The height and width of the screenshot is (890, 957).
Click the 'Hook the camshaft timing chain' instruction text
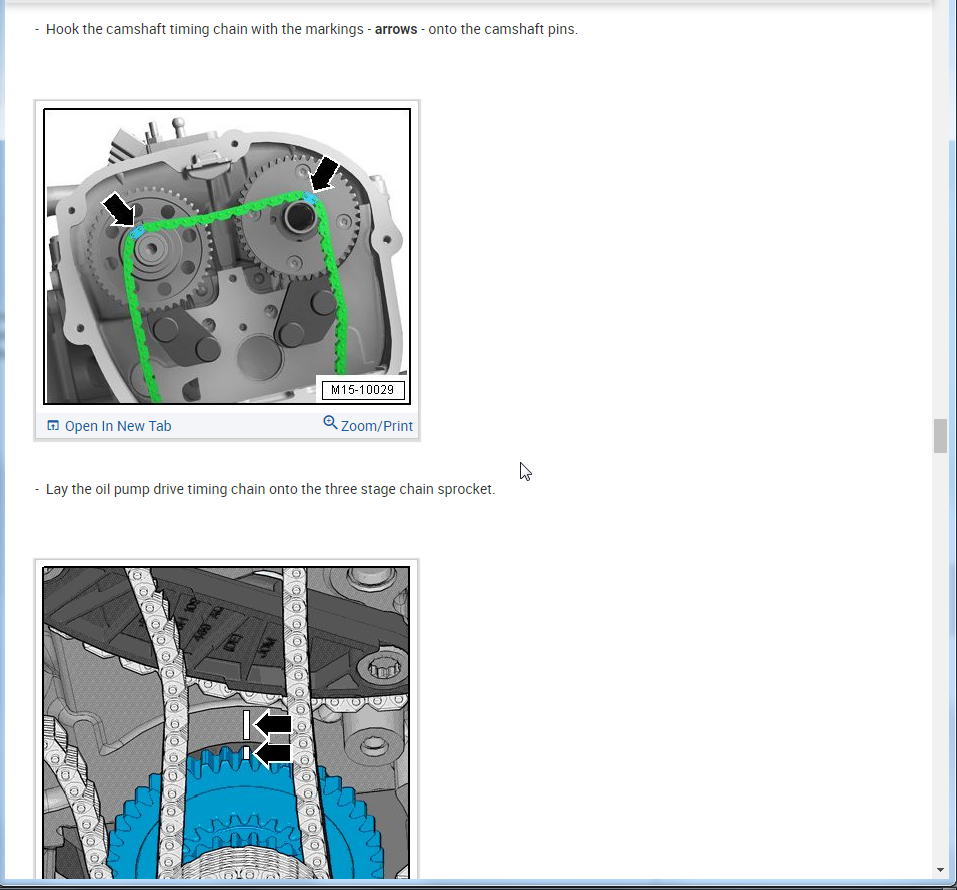pos(311,29)
